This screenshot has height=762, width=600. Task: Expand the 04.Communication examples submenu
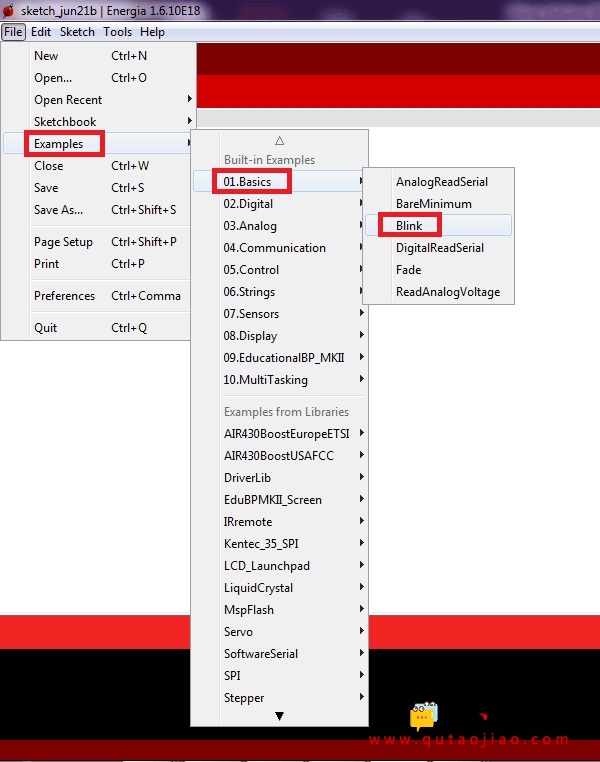coord(279,248)
